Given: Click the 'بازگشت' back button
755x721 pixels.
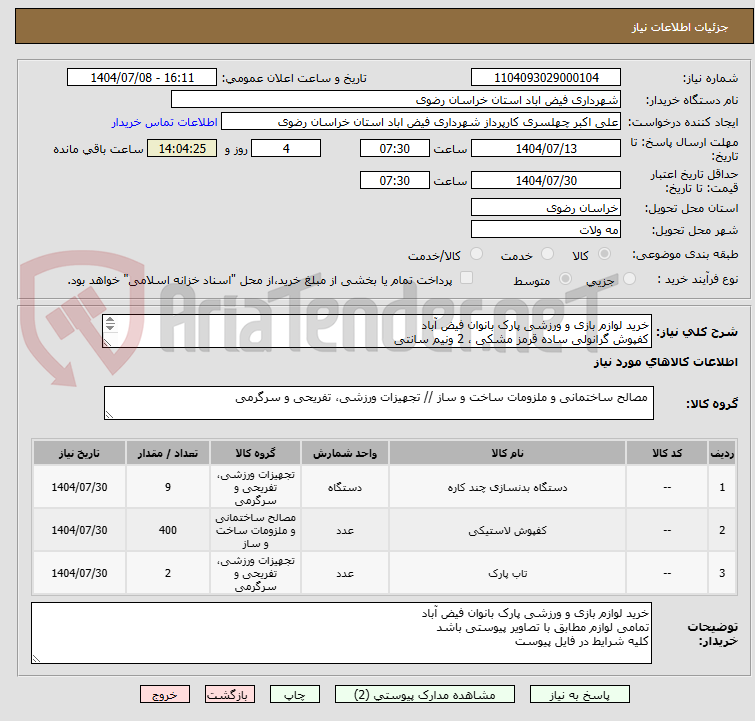Looking at the screenshot, I should (230, 695).
